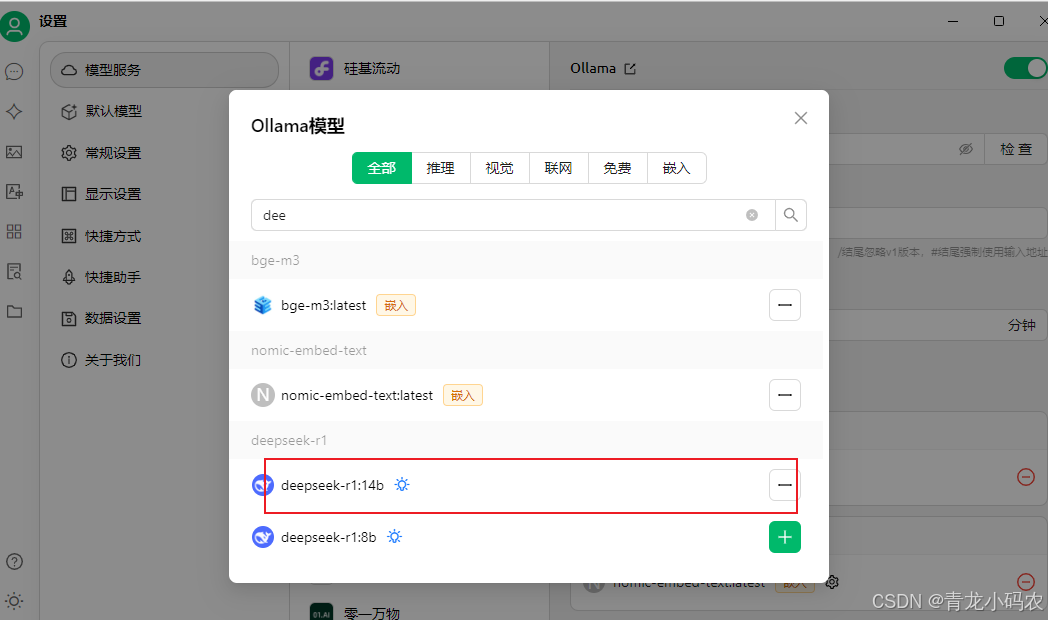Click the 嵌入 tag on bge-m3:latest
This screenshot has height=620, width=1048.
pos(396,305)
